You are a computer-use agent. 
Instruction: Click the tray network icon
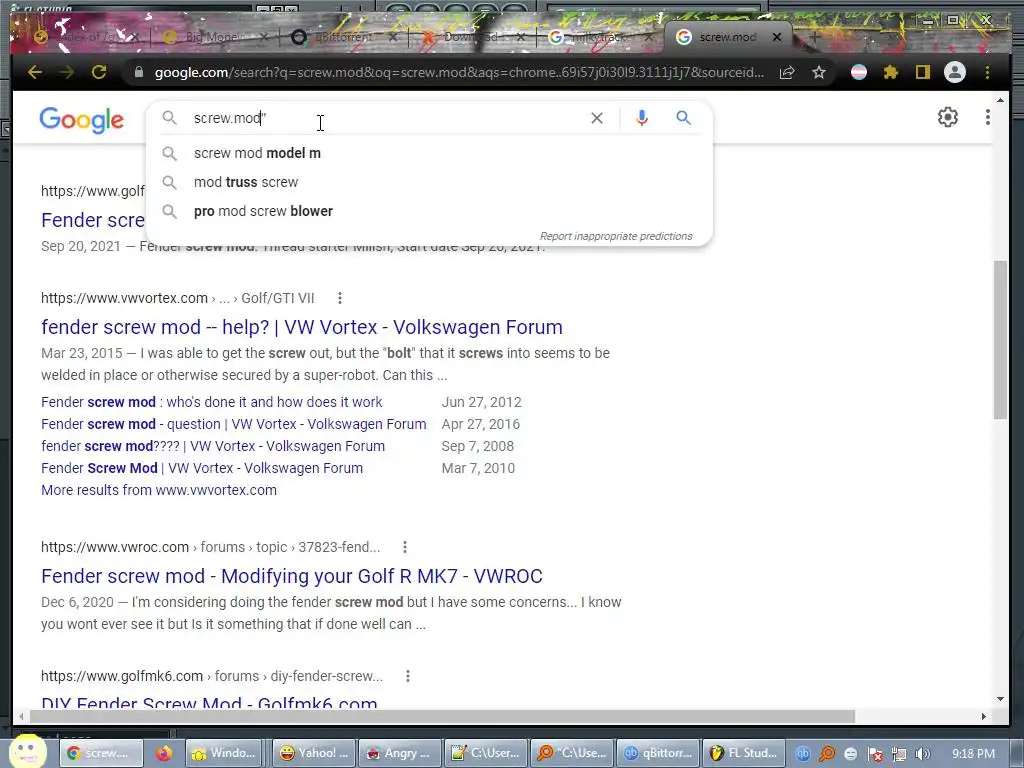pyautogui.click(x=899, y=754)
